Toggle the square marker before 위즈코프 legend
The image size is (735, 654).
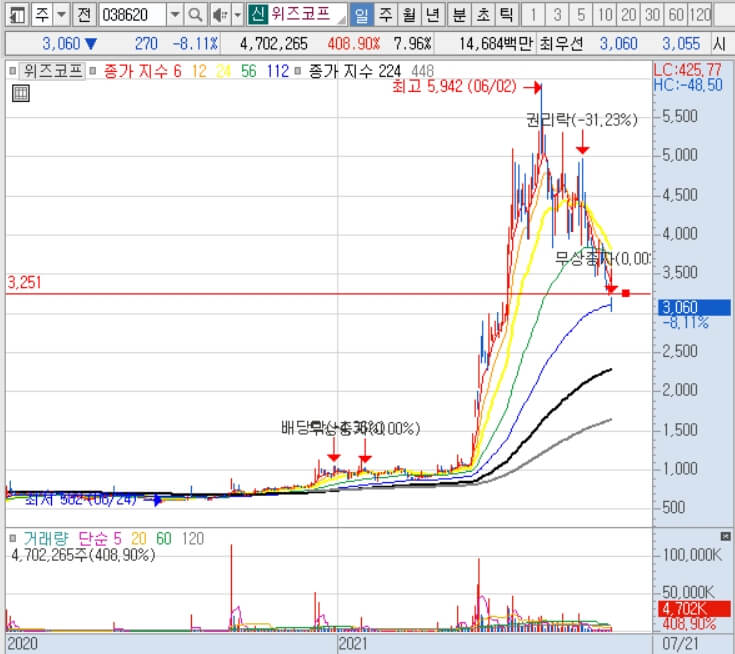point(13,71)
